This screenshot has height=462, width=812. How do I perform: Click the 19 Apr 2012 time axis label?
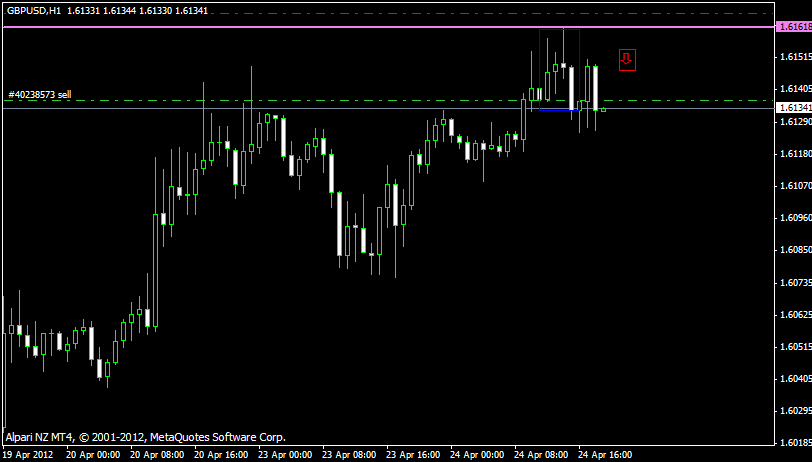click(28, 455)
